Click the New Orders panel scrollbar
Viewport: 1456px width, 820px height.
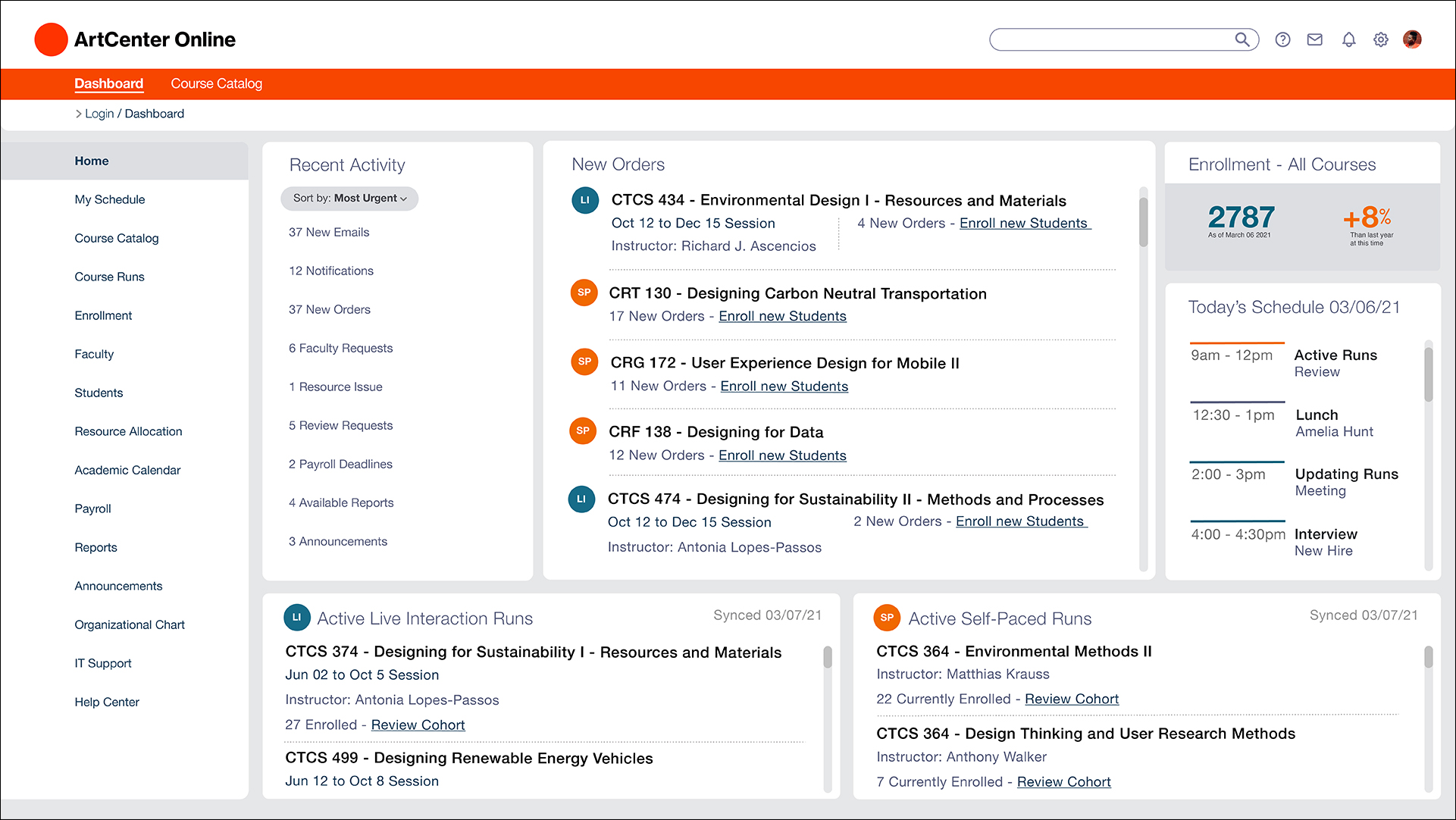click(1143, 222)
